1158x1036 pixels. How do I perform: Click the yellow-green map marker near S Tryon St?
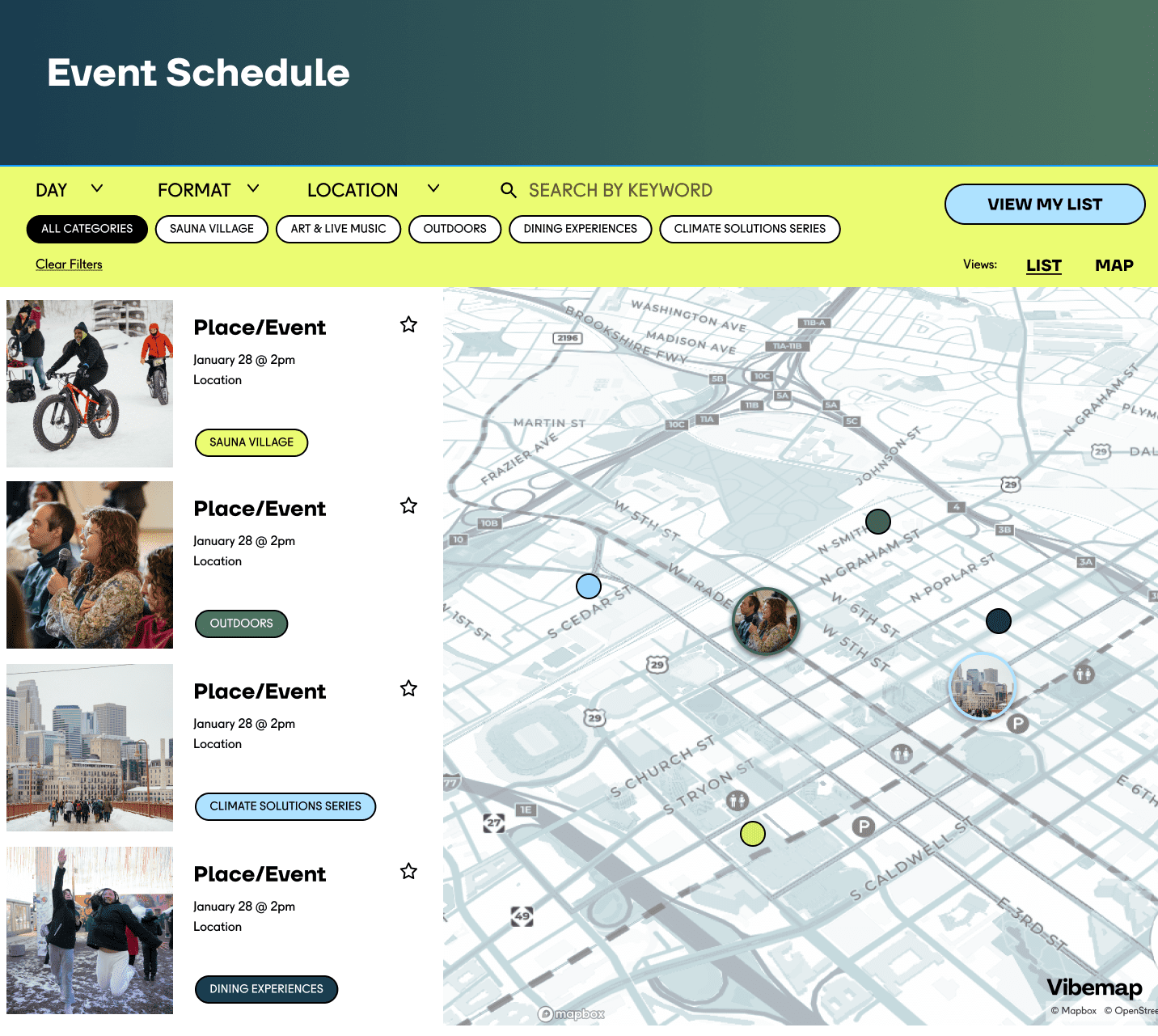[x=753, y=833]
